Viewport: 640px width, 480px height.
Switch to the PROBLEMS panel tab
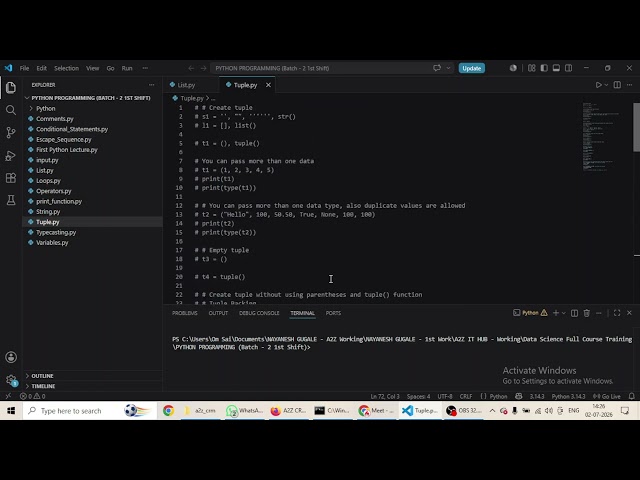pyautogui.click(x=184, y=313)
